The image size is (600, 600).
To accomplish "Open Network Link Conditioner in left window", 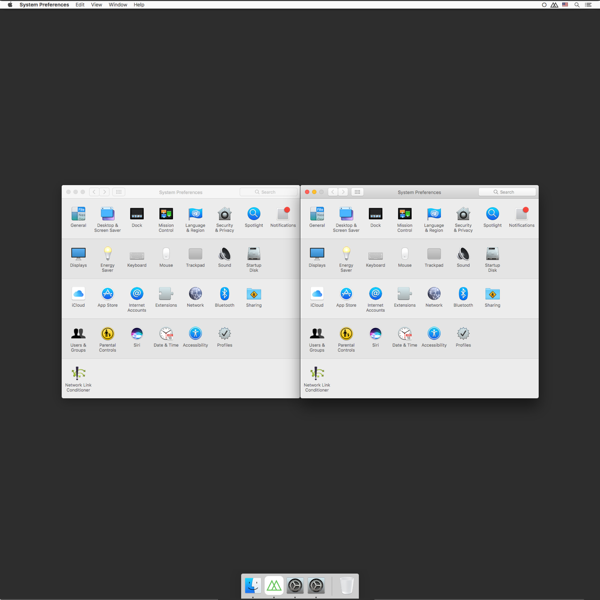I will (78, 379).
